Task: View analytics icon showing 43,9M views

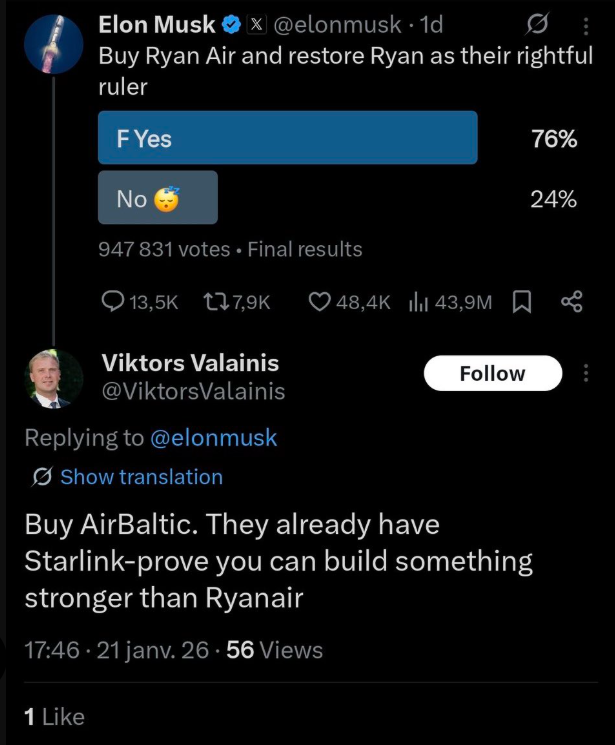Action: pos(418,301)
